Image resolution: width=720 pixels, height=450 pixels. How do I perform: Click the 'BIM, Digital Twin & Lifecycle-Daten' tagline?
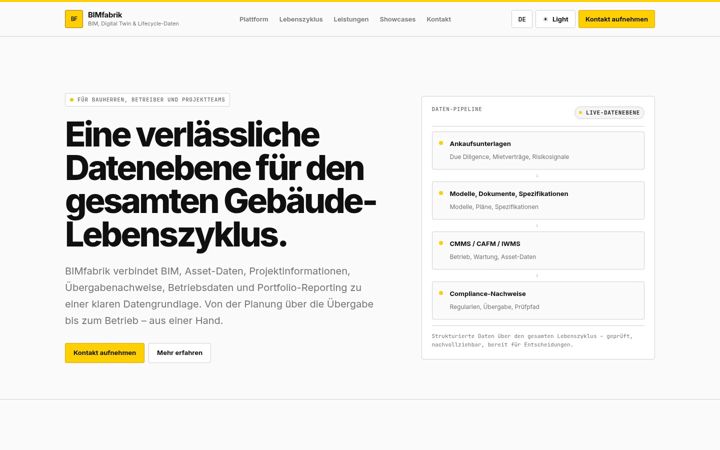tap(133, 24)
